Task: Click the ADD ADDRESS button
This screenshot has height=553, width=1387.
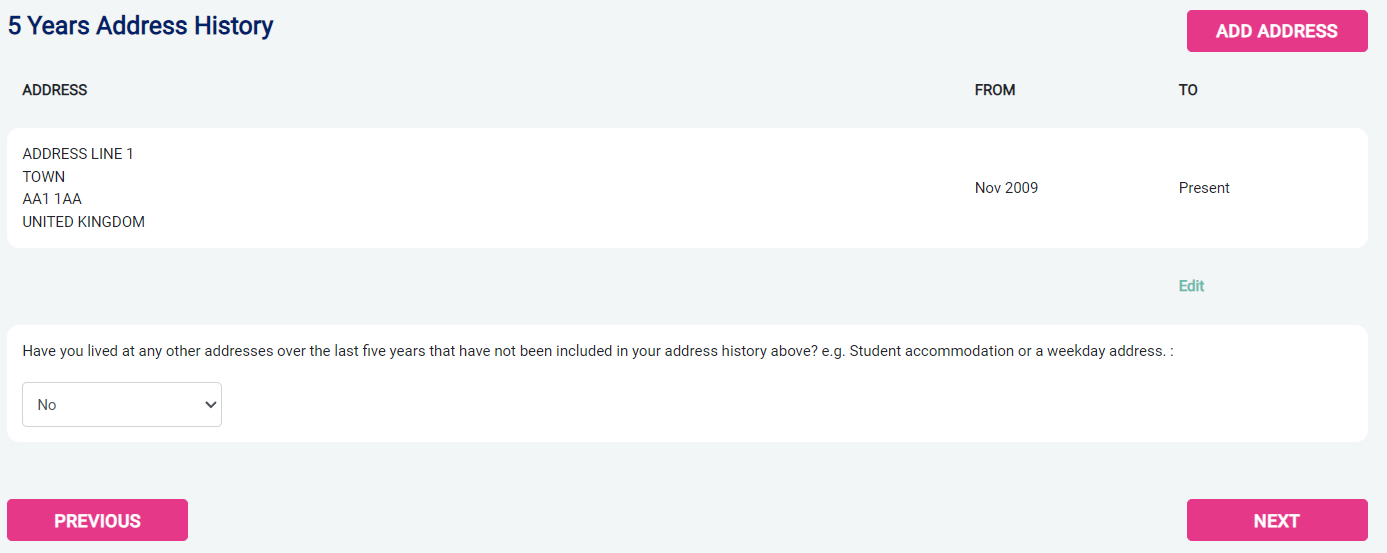Action: point(1276,31)
